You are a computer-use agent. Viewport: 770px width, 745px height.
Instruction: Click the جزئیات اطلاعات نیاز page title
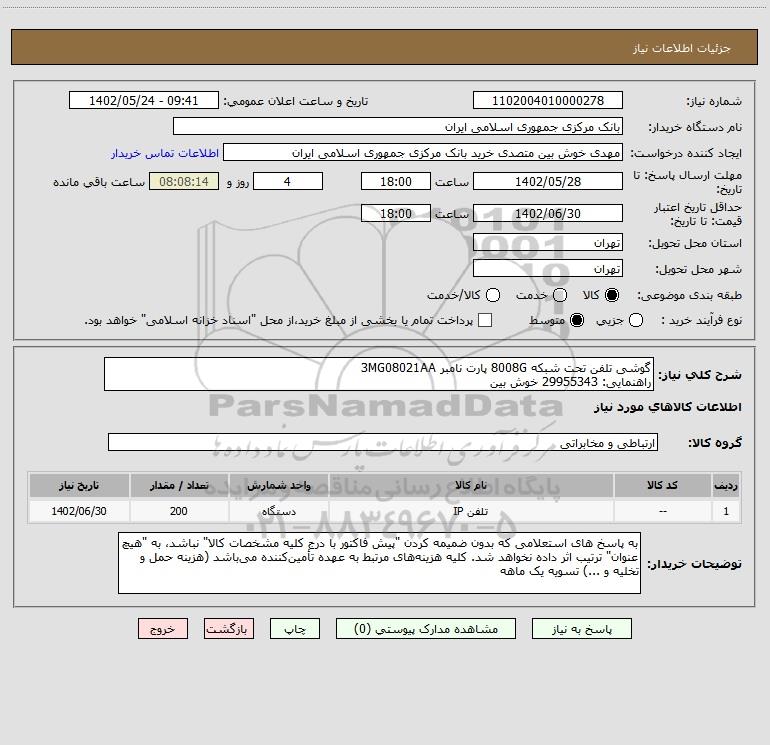681,48
